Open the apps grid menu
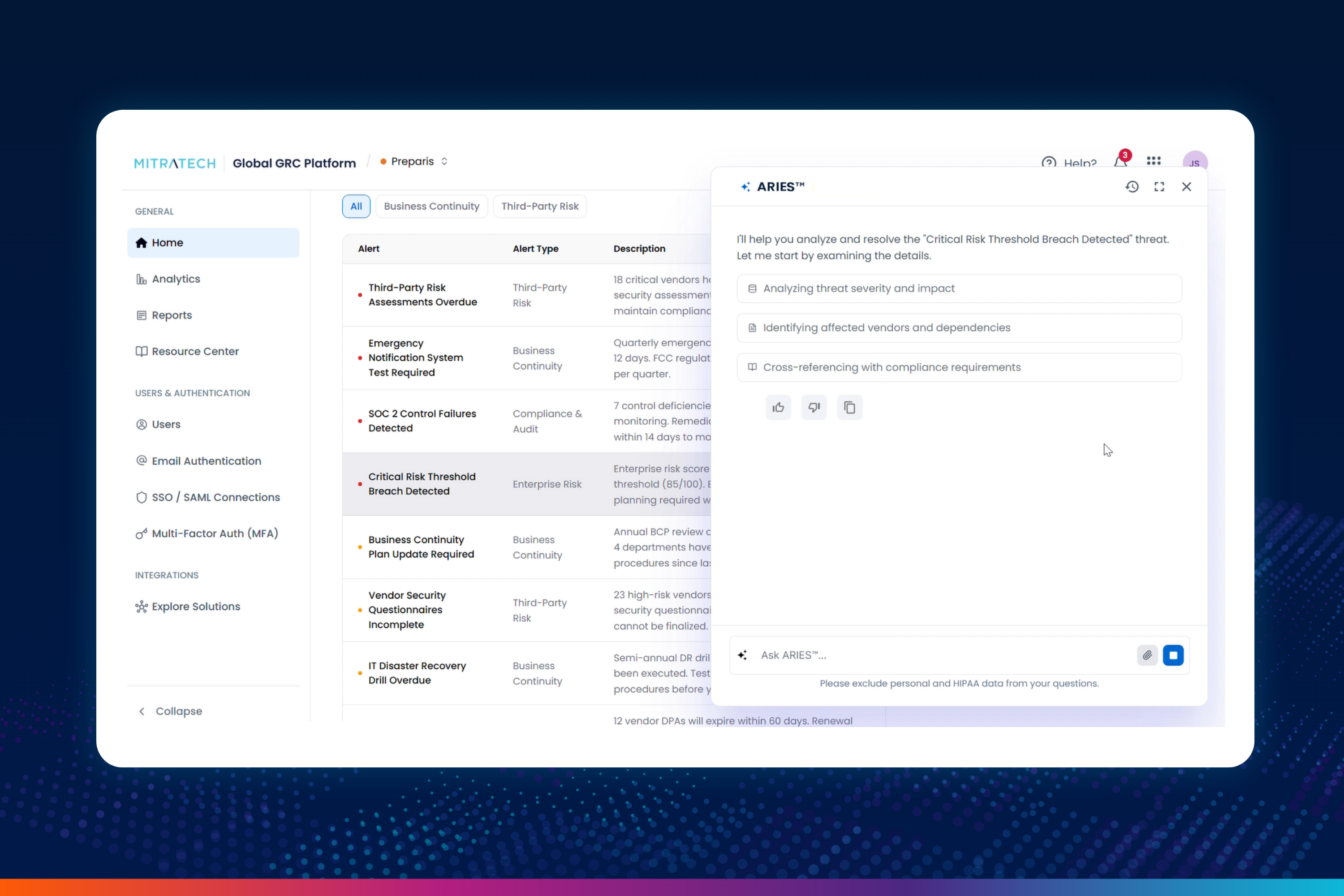 pyautogui.click(x=1154, y=161)
